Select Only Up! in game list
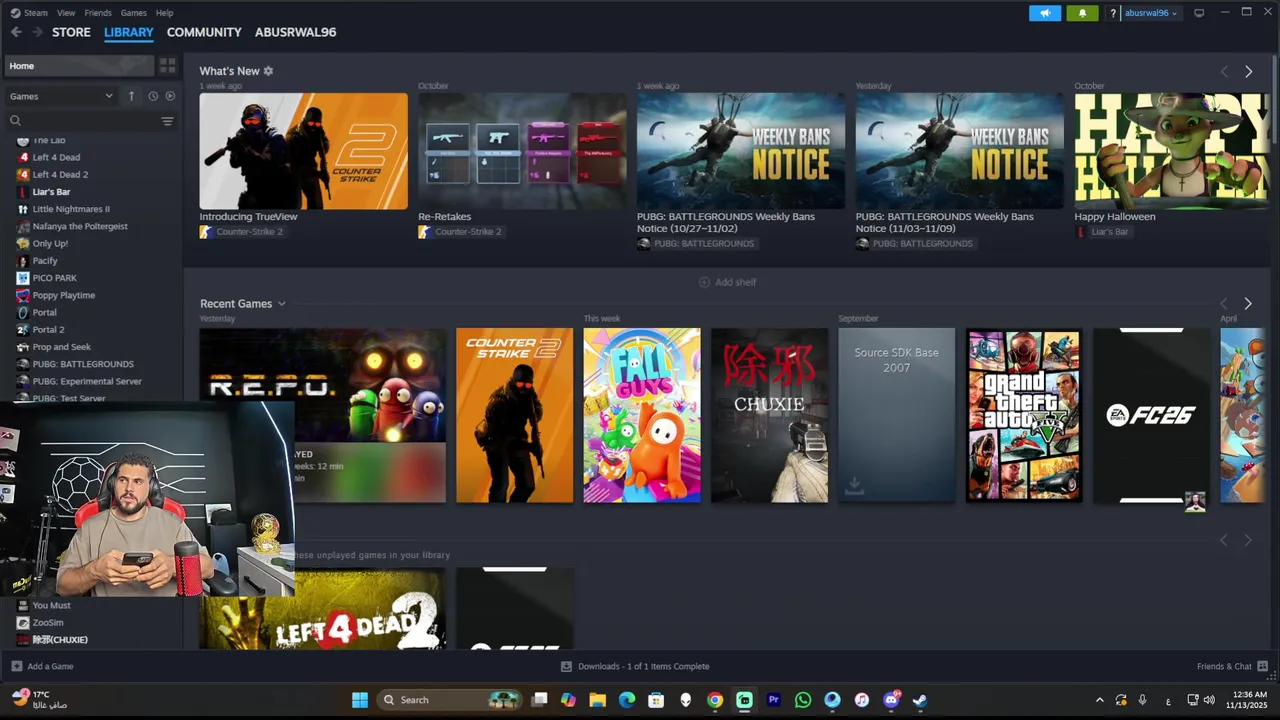 (x=50, y=243)
